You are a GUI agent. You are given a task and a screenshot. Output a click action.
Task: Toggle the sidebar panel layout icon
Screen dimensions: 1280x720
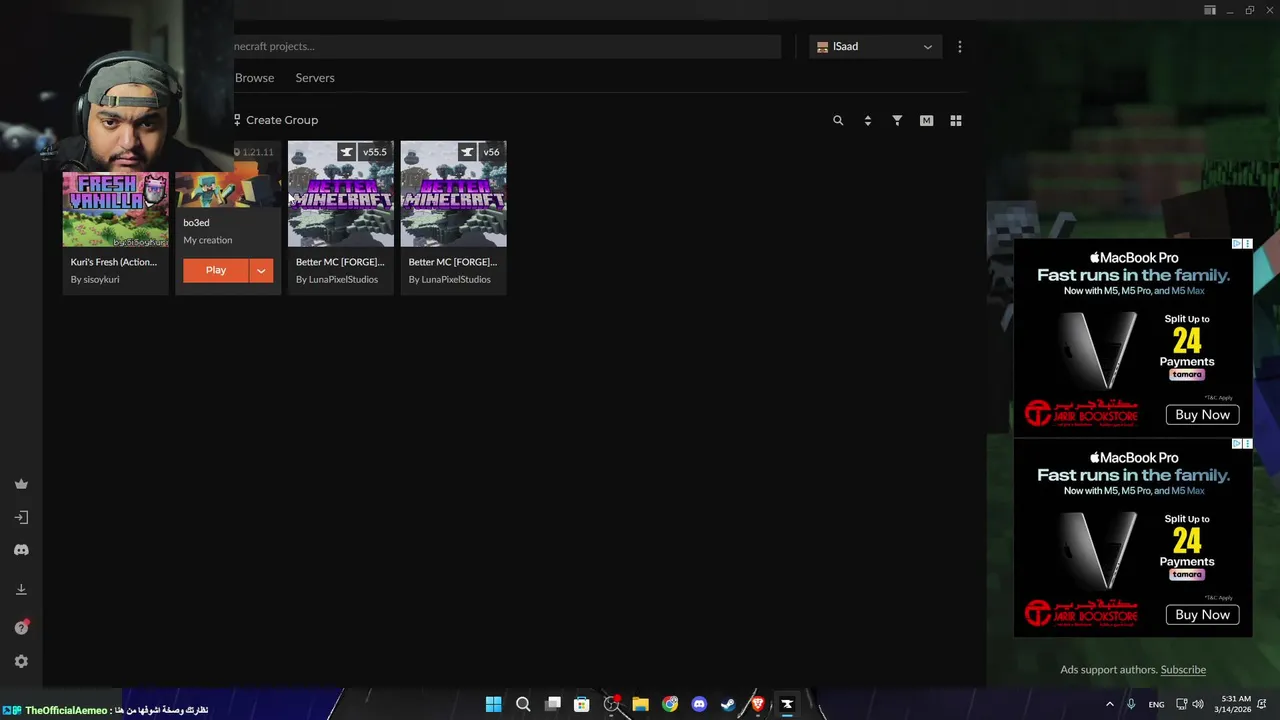[x=1210, y=10]
